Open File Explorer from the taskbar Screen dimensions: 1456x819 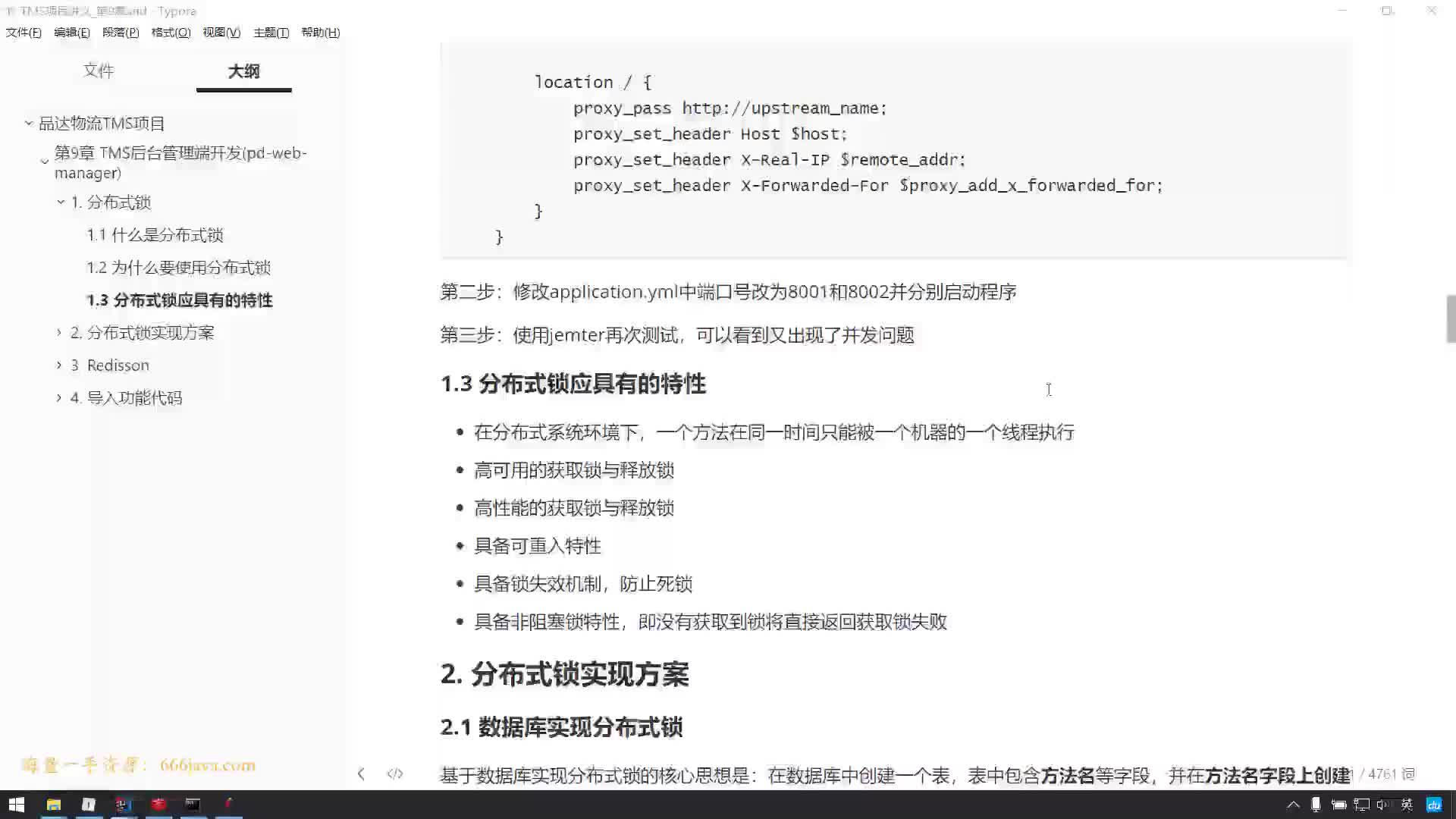[53, 805]
